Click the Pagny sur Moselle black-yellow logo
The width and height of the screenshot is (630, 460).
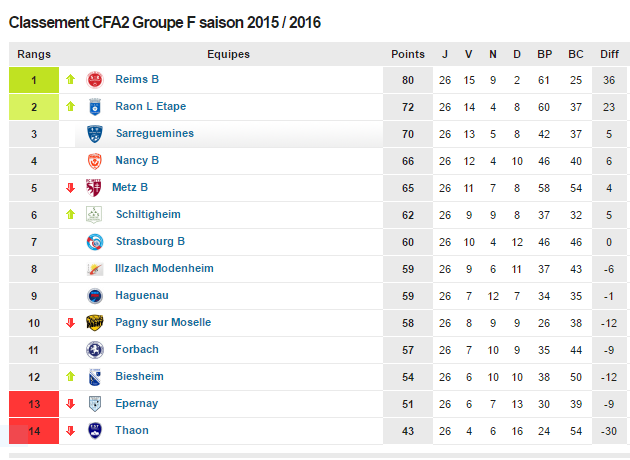point(95,323)
